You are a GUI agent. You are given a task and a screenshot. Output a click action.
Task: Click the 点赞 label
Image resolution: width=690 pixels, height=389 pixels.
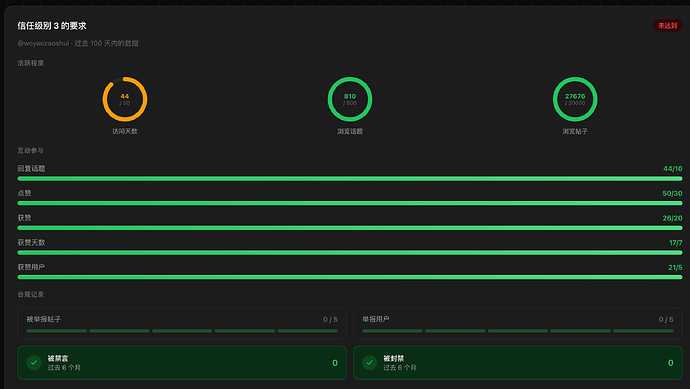[x=24, y=193]
